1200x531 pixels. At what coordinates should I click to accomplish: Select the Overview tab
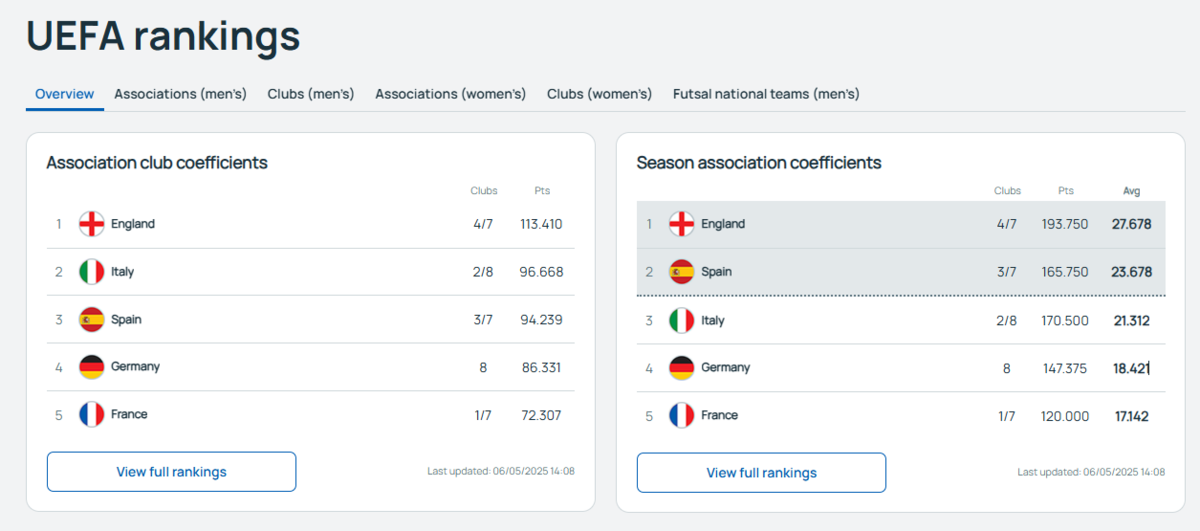[65, 94]
